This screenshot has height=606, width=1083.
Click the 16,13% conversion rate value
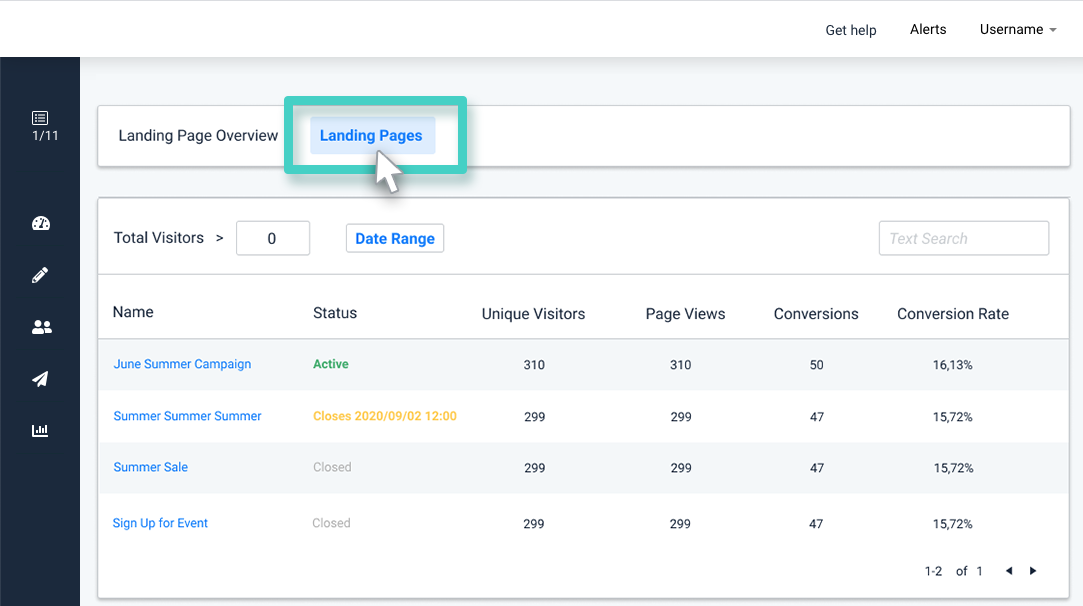[952, 365]
